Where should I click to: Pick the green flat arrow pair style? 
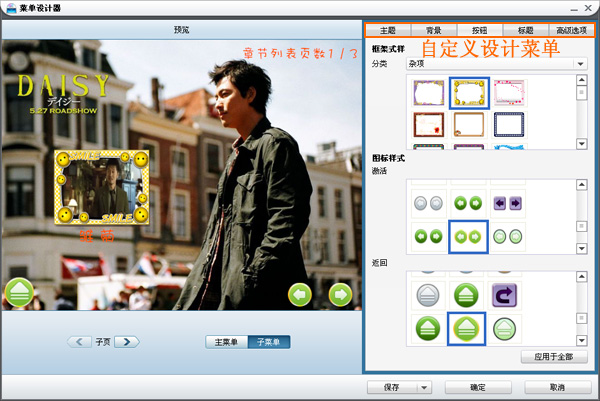pos(428,236)
